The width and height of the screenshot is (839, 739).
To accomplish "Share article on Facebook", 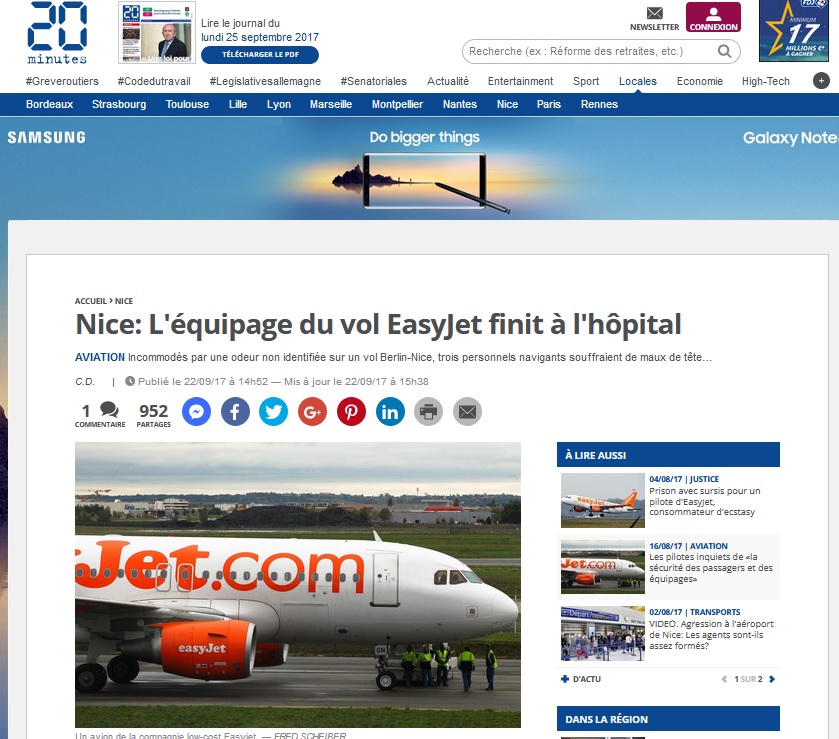I will click(x=235, y=412).
